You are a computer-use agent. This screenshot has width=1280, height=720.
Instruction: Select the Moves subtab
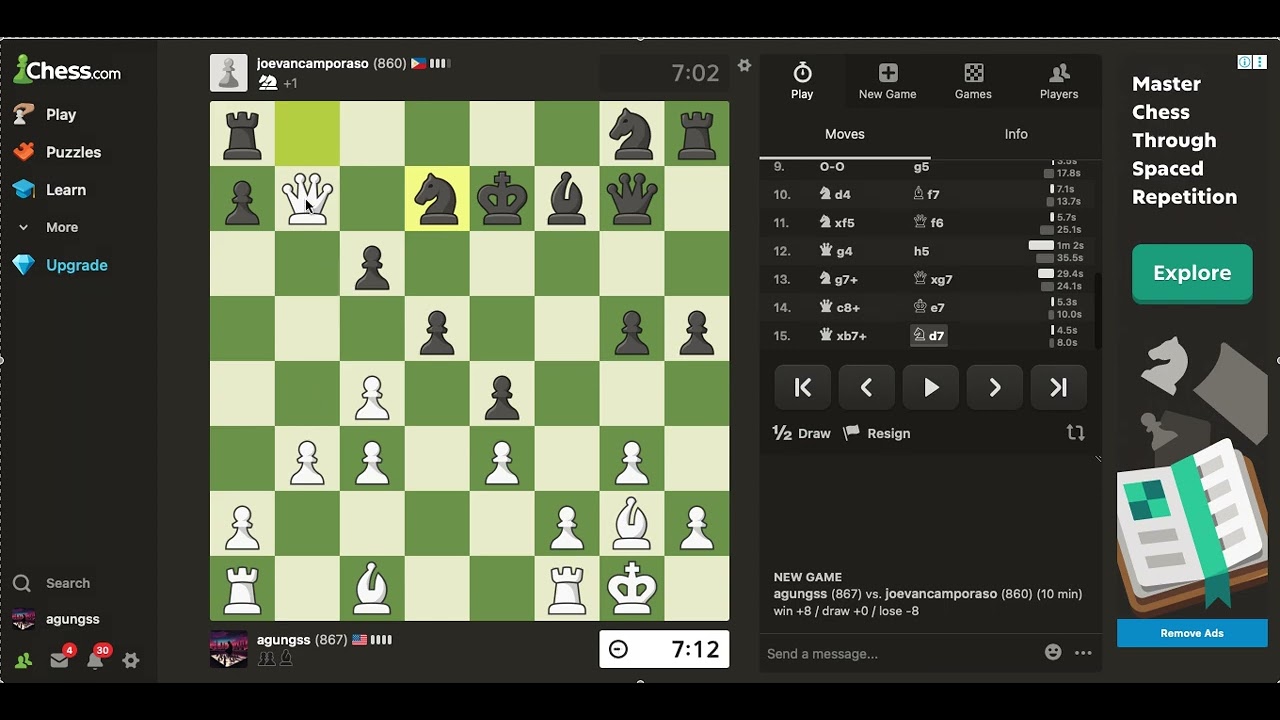tap(845, 134)
